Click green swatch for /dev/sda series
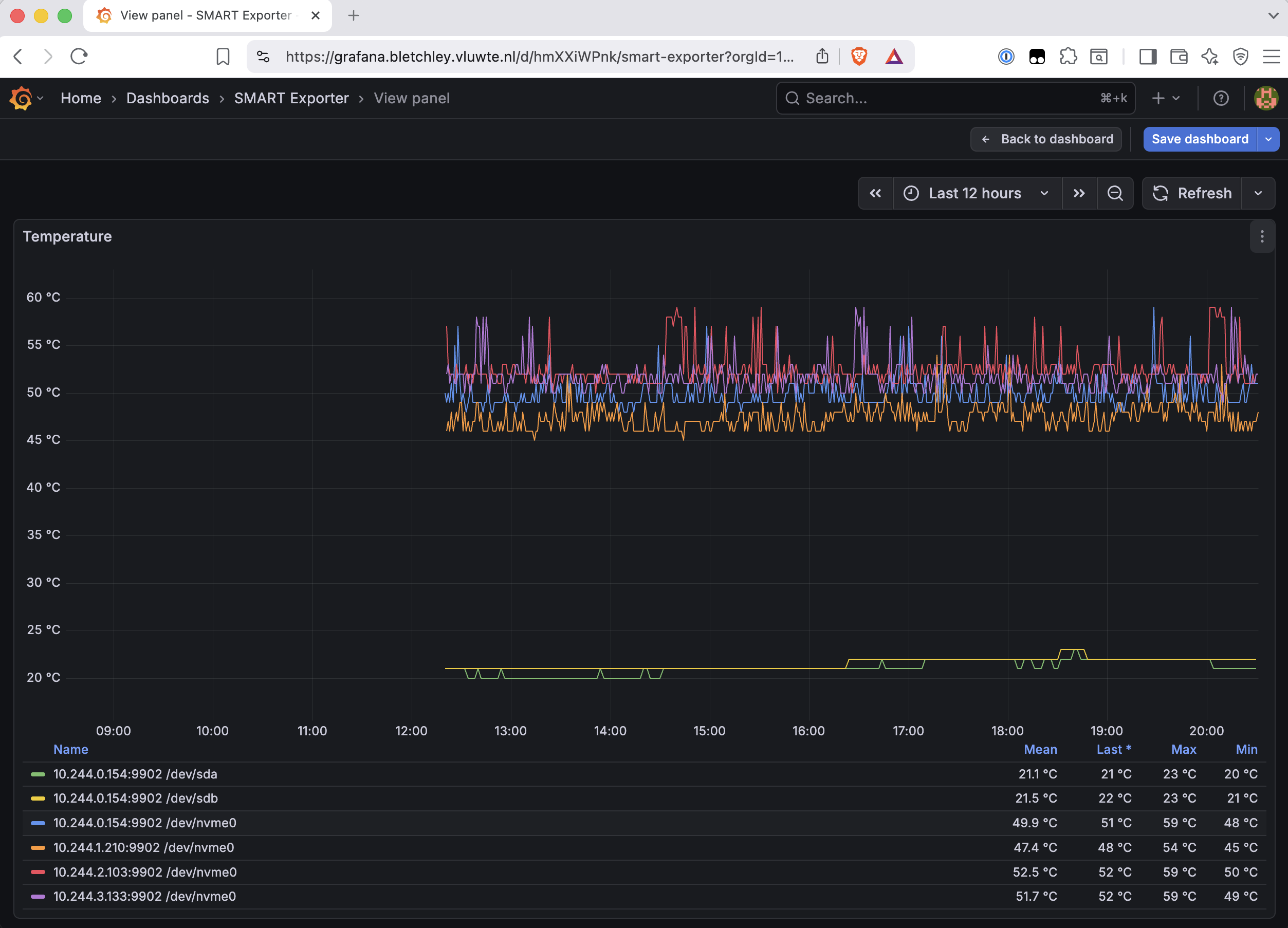1288x928 pixels. click(x=38, y=774)
